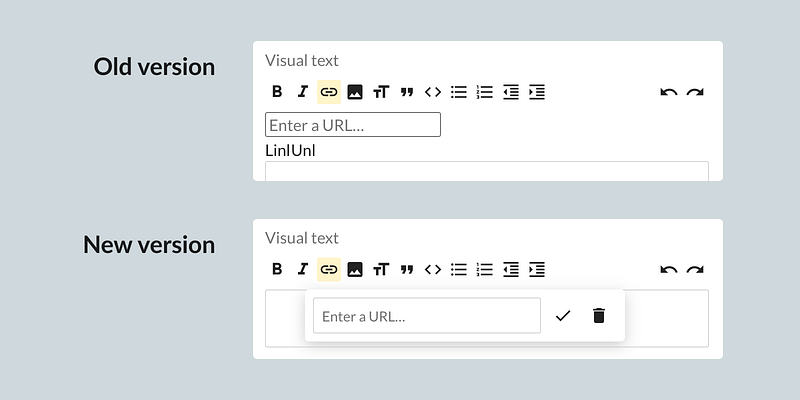Toggle bold in the new version toolbar

coord(277,269)
